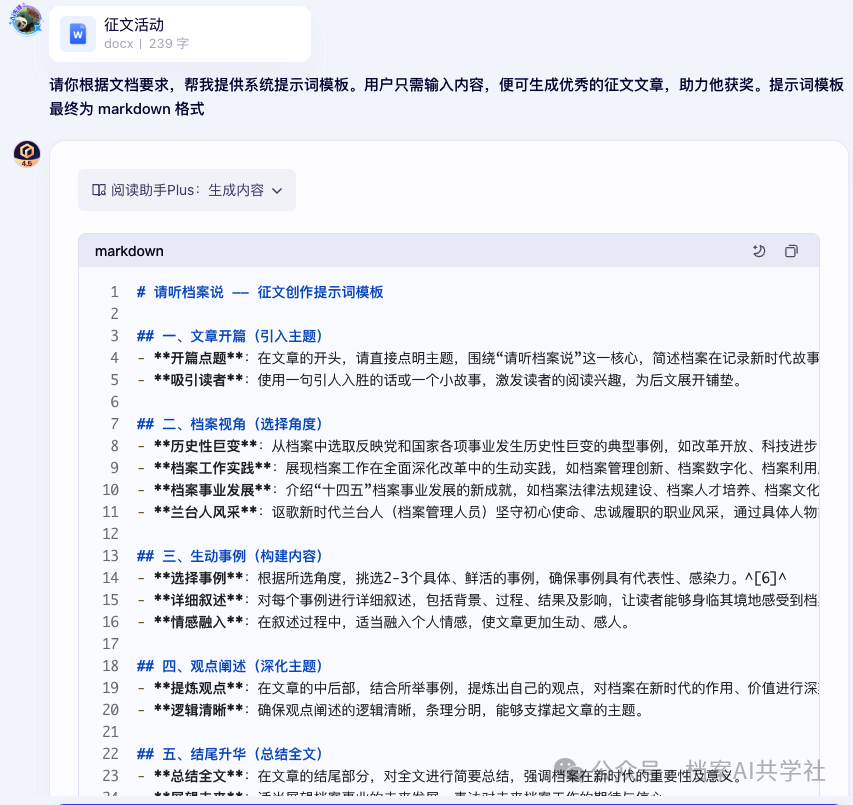Click the user's profile avatar
853x805 pixels.
[25, 20]
